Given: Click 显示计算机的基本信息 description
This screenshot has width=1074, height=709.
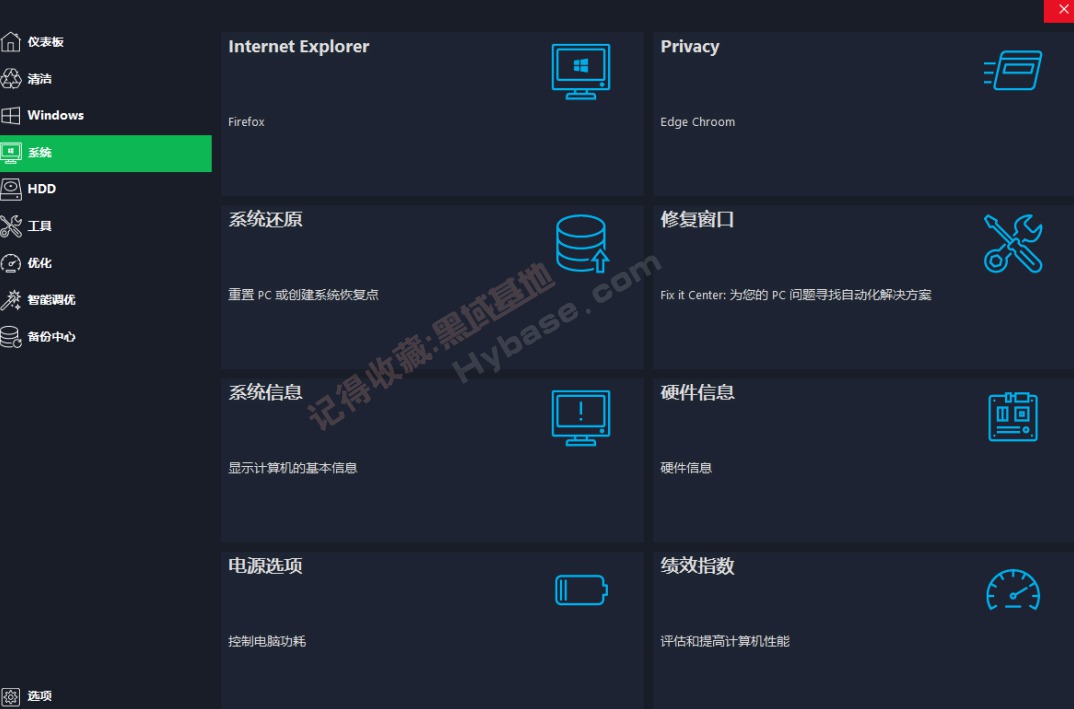Looking at the screenshot, I should pyautogui.click(x=292, y=469).
